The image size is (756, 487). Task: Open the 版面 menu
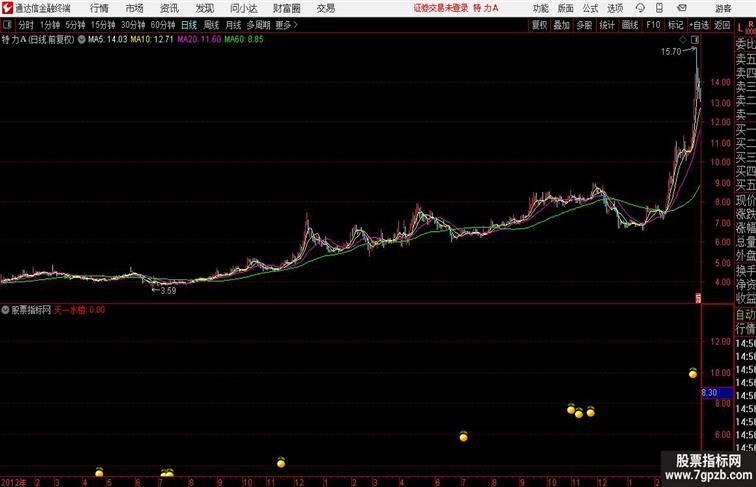(566, 8)
